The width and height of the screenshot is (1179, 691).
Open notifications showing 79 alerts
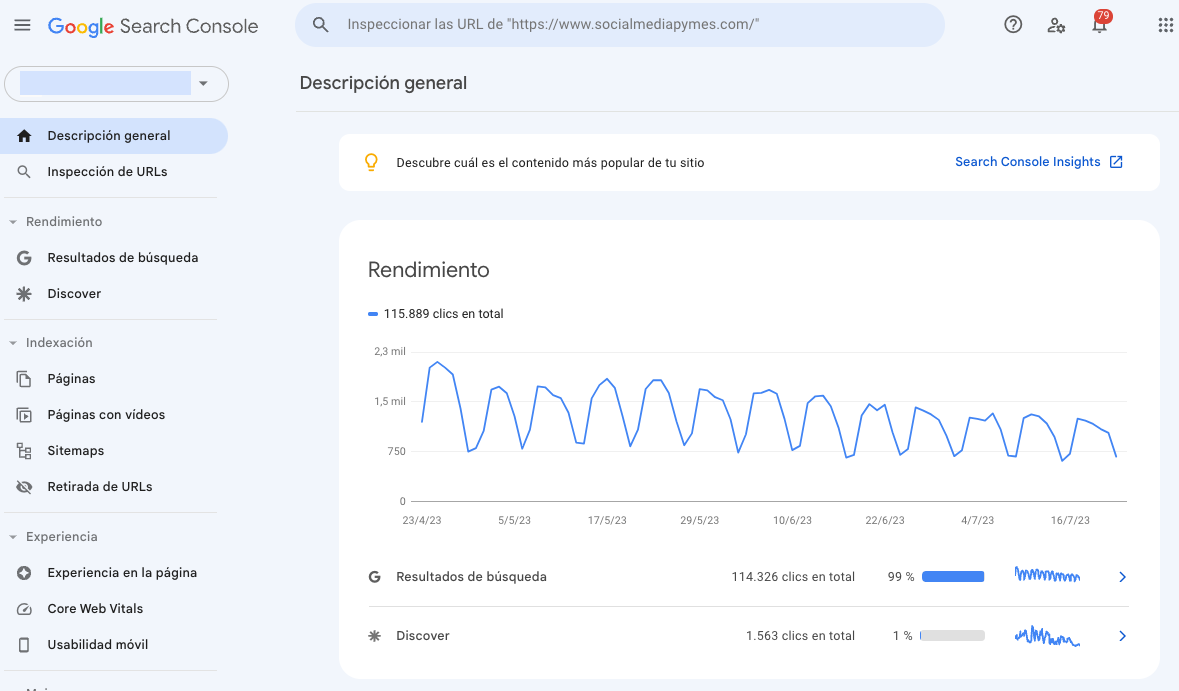point(1099,25)
